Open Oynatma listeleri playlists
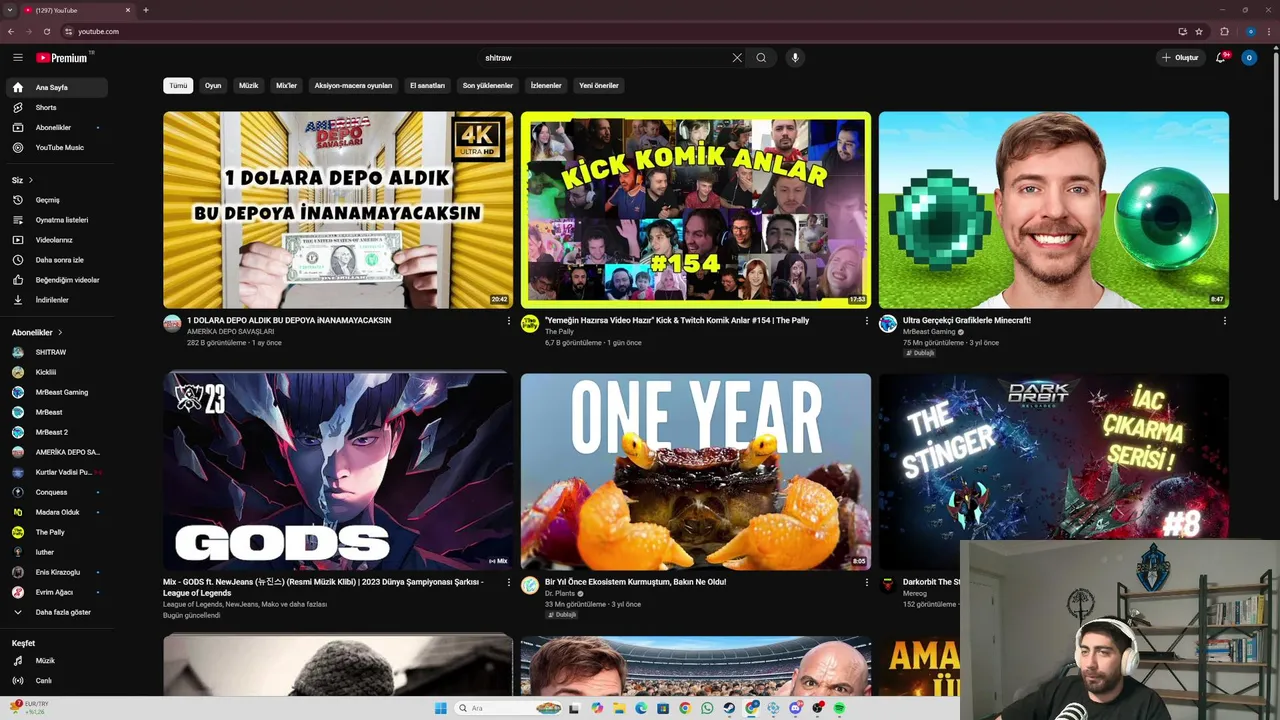Viewport: 1280px width, 720px height. pos(58,220)
